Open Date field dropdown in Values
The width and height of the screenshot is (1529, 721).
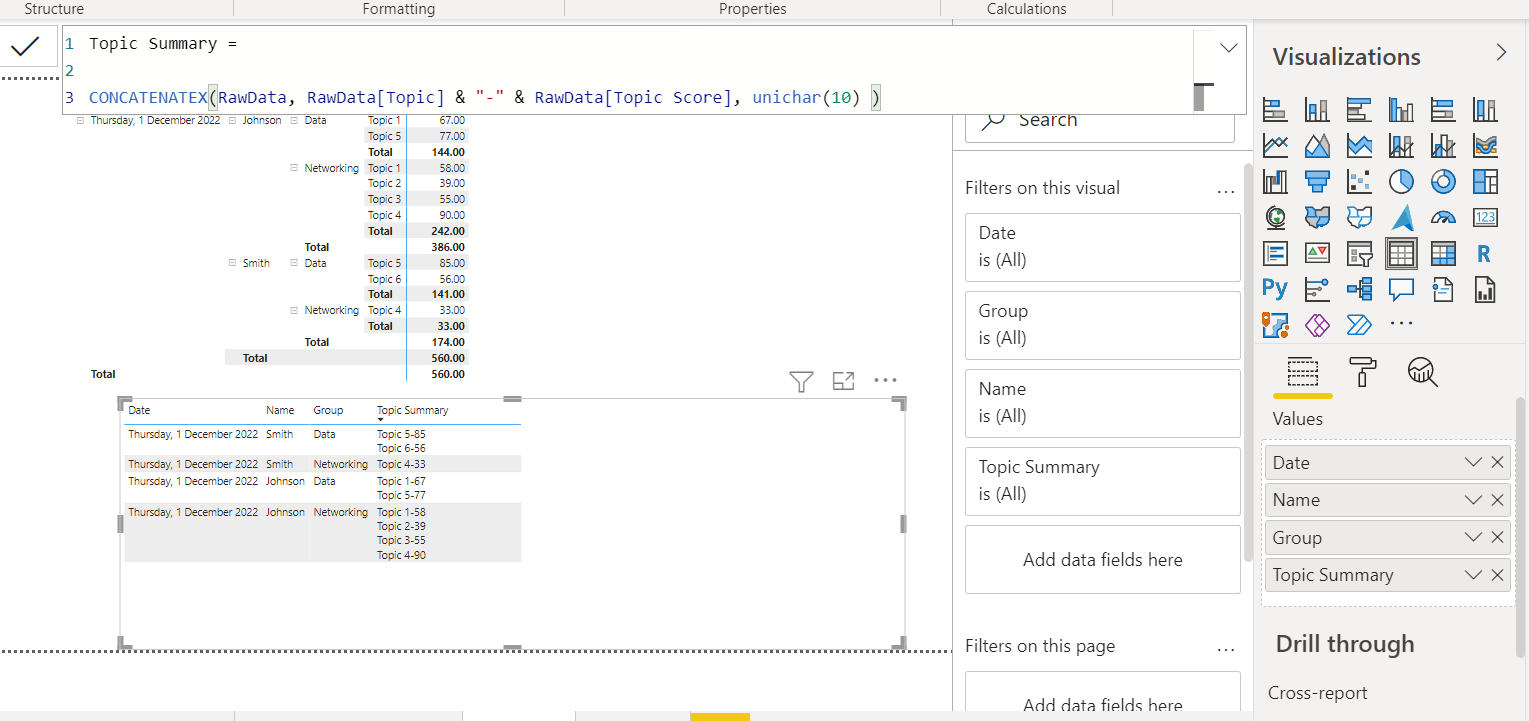pyautogui.click(x=1472, y=462)
